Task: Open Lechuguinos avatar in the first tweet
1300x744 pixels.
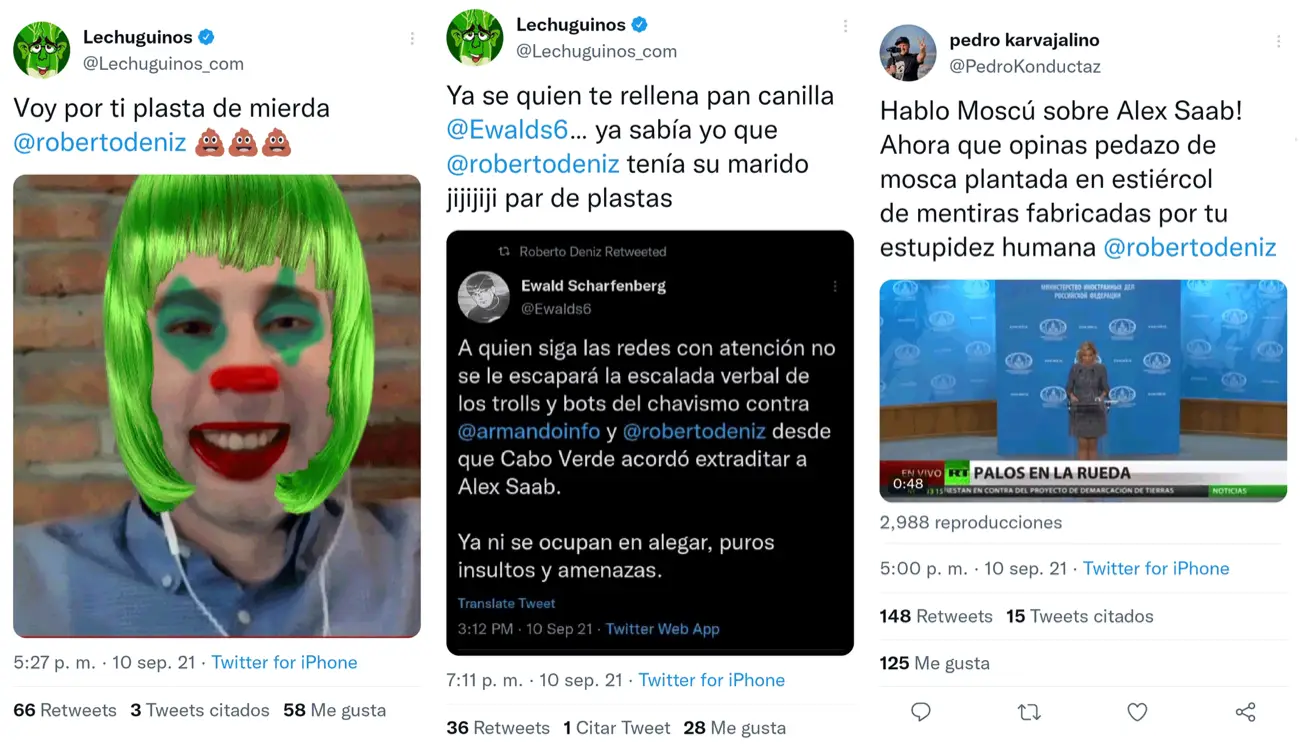Action: tap(42, 49)
